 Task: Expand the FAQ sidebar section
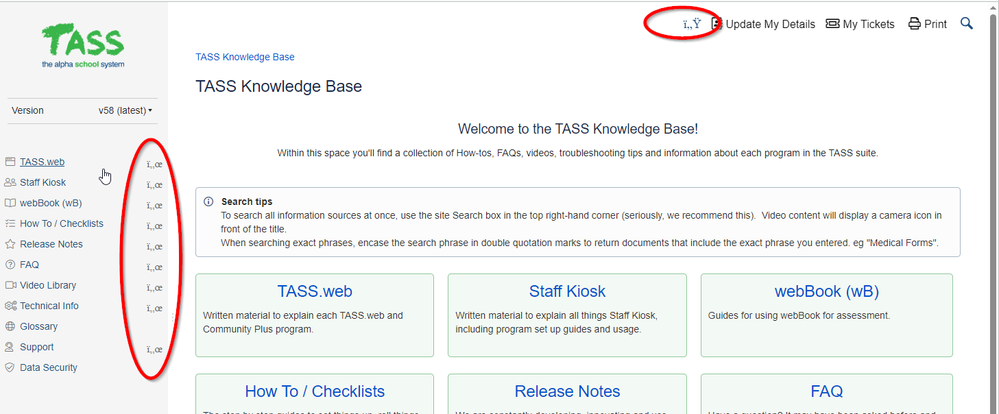pos(154,268)
